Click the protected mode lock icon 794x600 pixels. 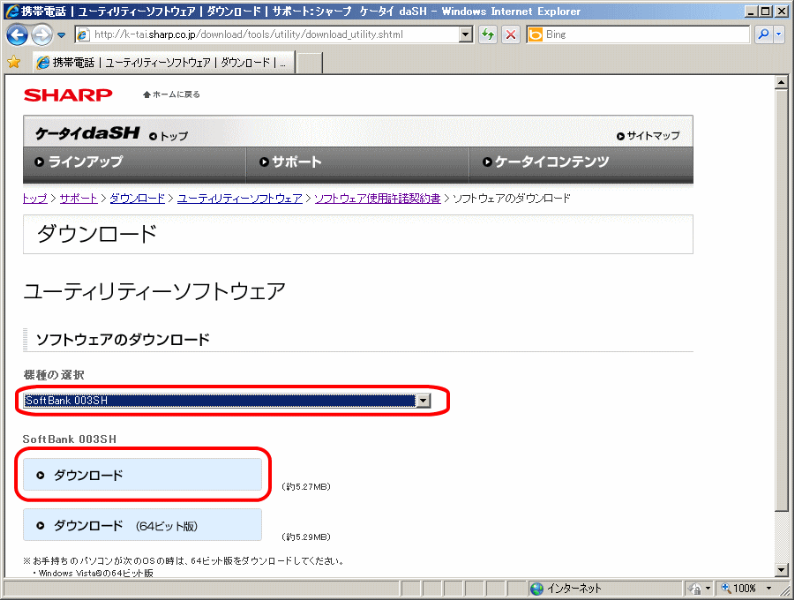(x=696, y=588)
